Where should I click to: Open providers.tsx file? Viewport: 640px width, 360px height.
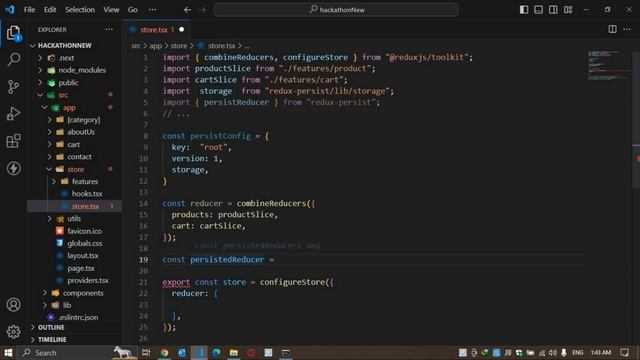click(x=88, y=280)
